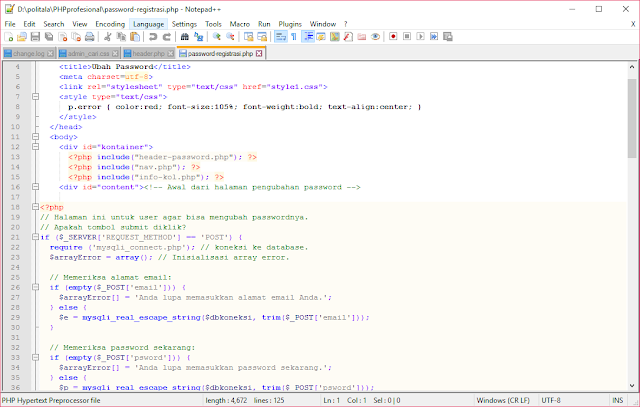Switch to the admin_cari.css tab
The height and width of the screenshot is (407, 640).
tap(88, 53)
